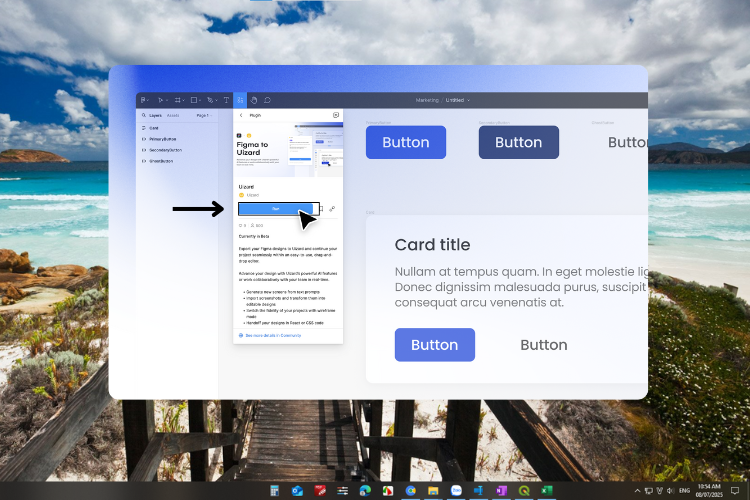This screenshot has height=500, width=750.
Task: Select the Move tool in toolbar
Action: tap(160, 100)
